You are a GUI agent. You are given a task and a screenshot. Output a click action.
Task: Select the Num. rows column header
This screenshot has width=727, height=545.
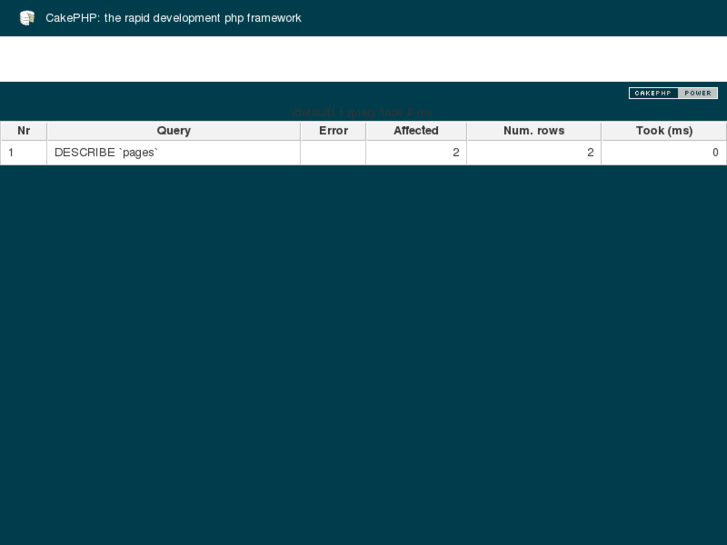[x=534, y=131]
